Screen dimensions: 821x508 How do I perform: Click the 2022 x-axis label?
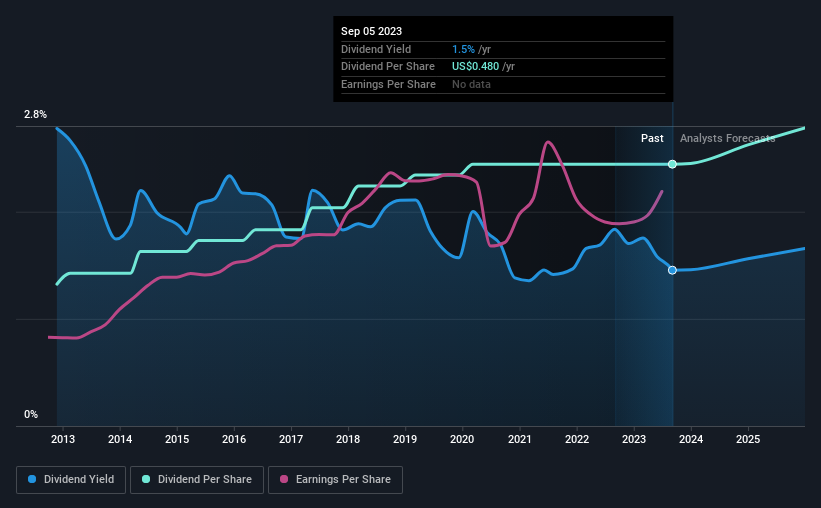pos(577,439)
